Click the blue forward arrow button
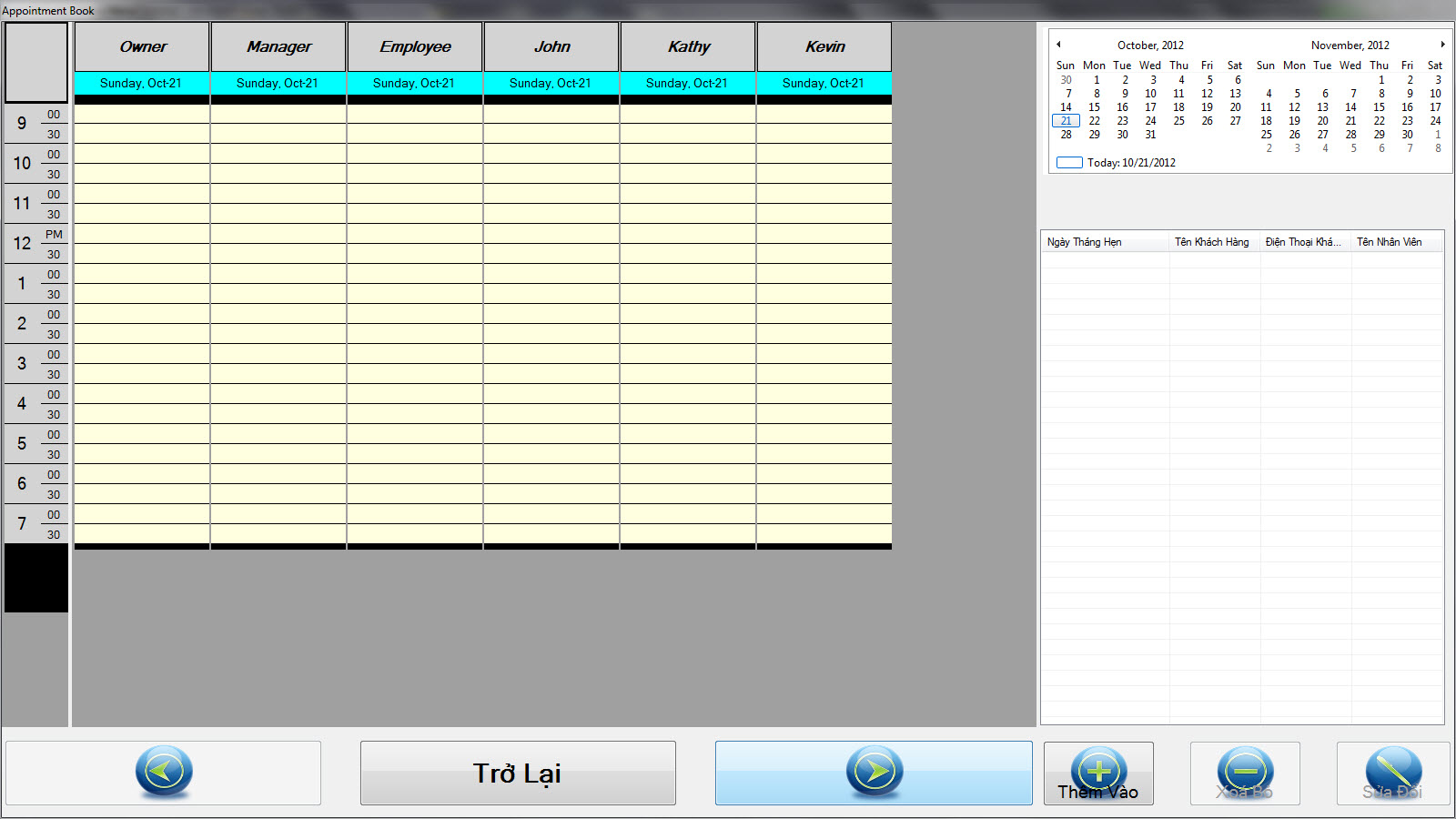The height and width of the screenshot is (819, 1456). coord(874,772)
